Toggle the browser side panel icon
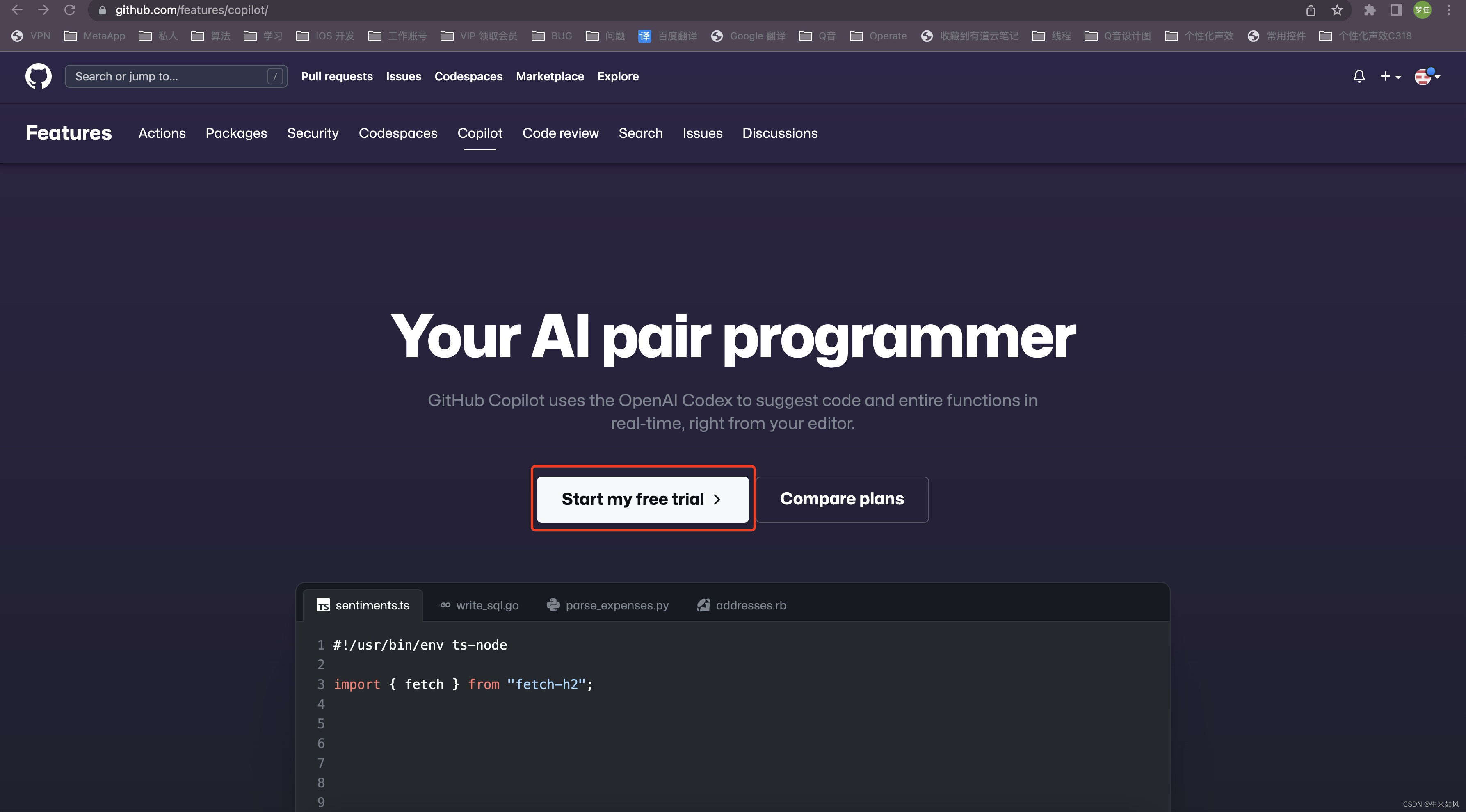The image size is (1466, 812). pos(1396,10)
